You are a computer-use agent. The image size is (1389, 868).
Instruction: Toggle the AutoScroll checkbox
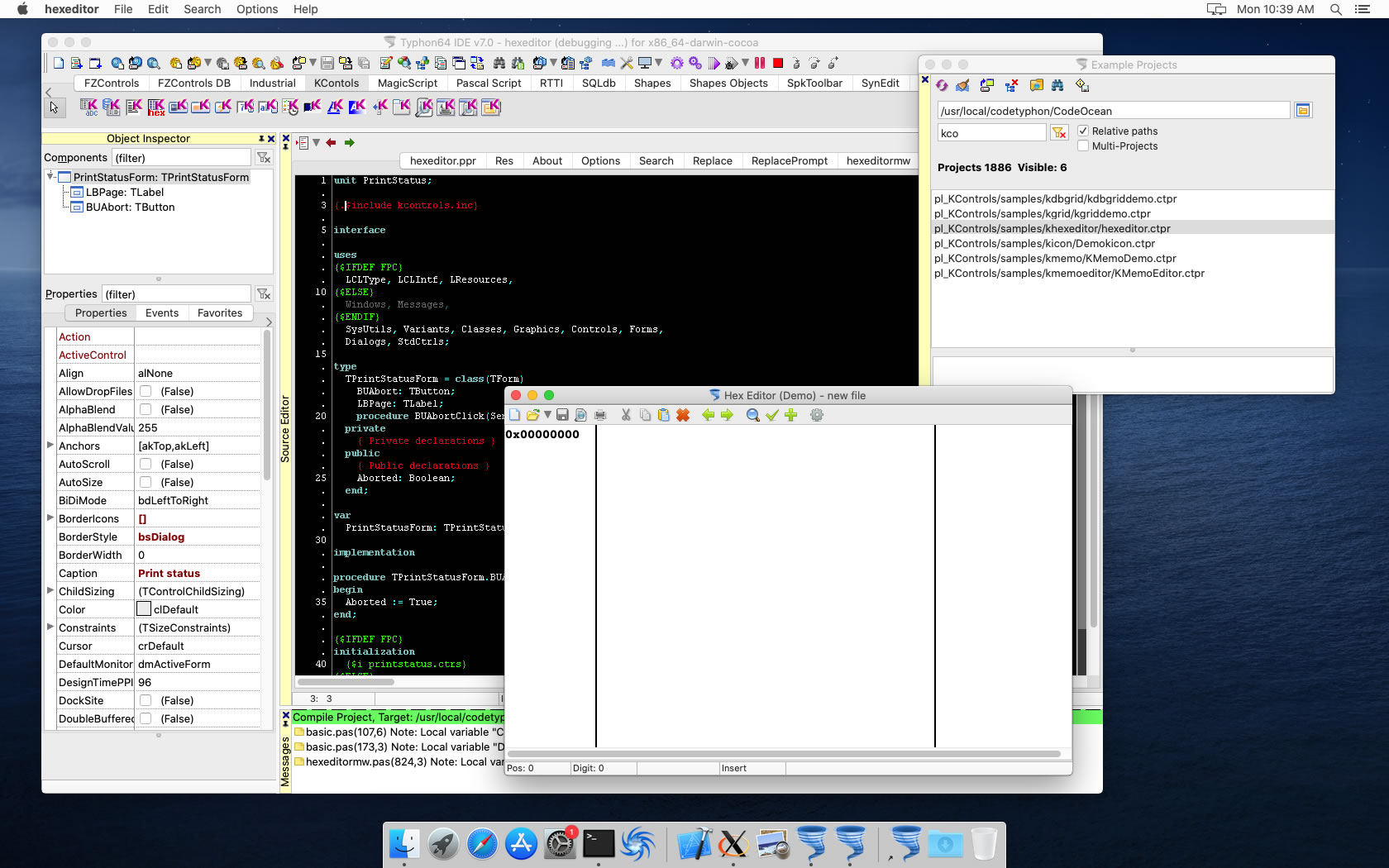(x=146, y=464)
